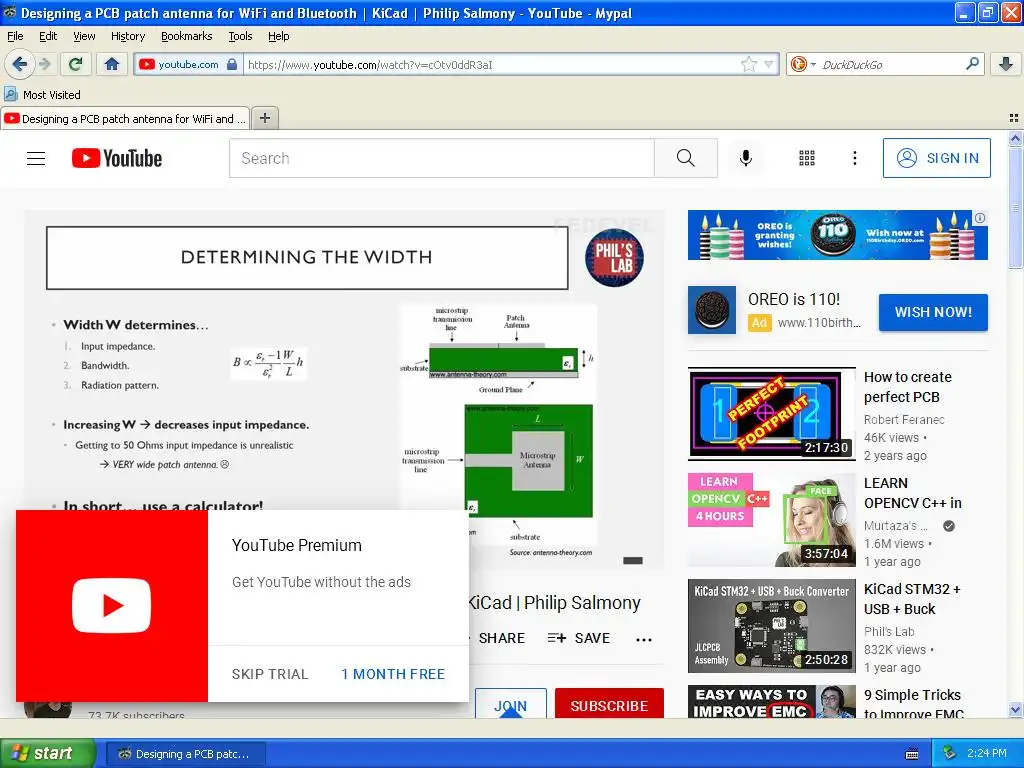The width and height of the screenshot is (1024, 768).
Task: Click the Phil's Lab channel logo on video
Action: click(x=614, y=257)
